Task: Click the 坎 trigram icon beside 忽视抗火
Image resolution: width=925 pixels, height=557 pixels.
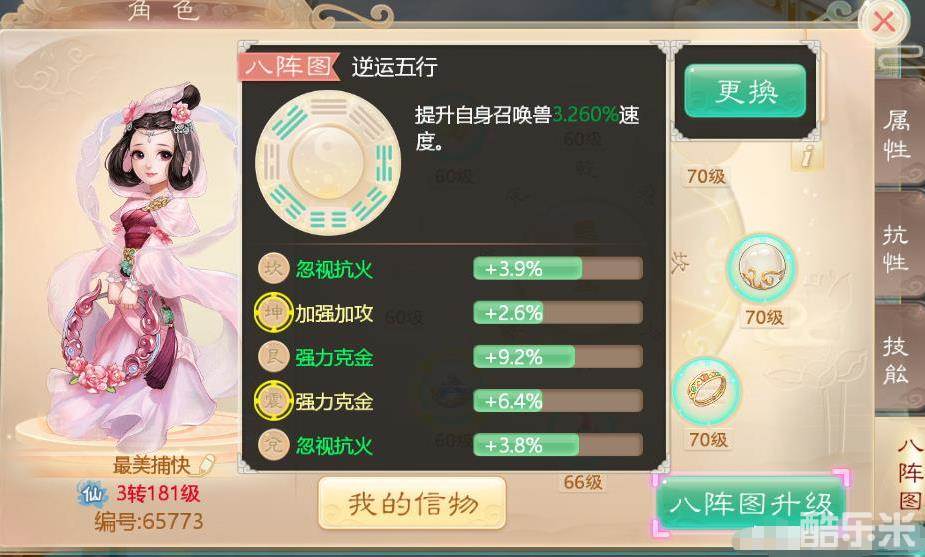Action: pyautogui.click(x=273, y=268)
